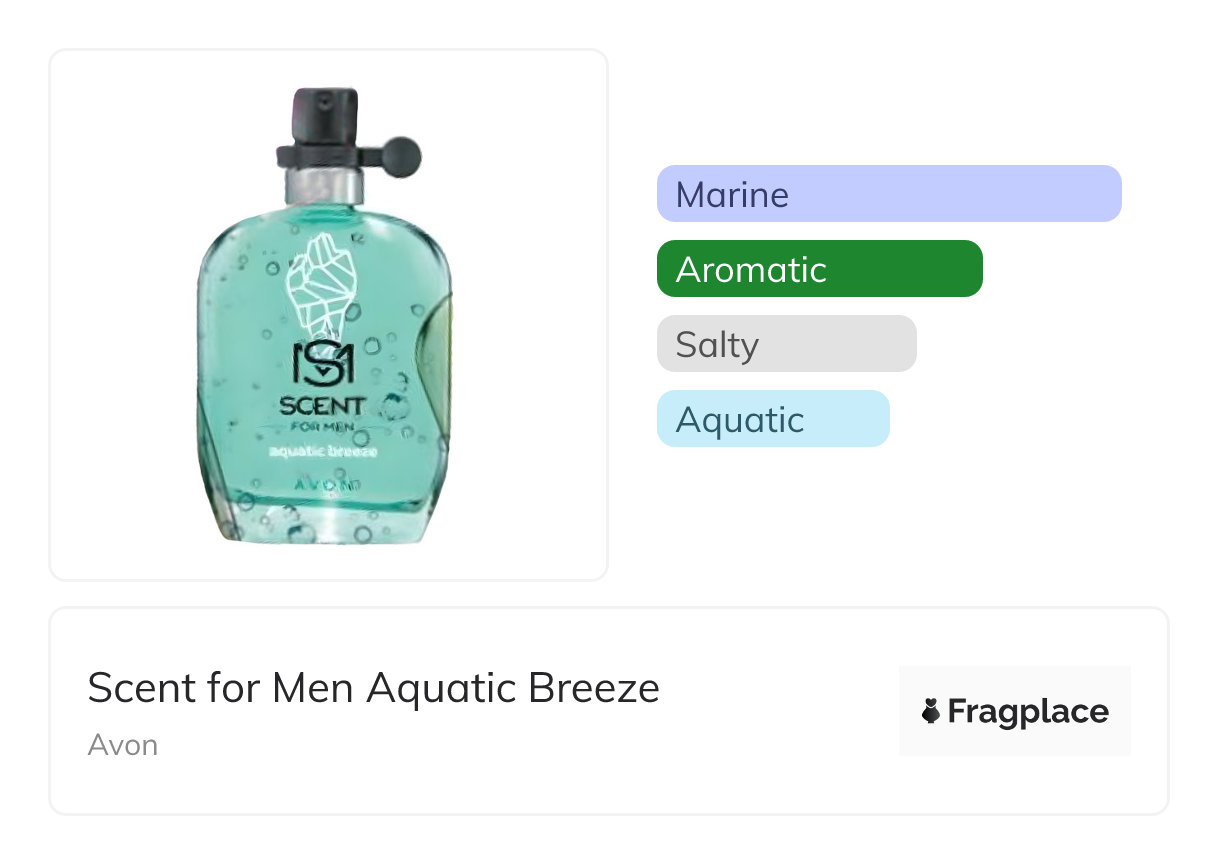Click the Fragplace bottle logo icon

[x=931, y=712]
